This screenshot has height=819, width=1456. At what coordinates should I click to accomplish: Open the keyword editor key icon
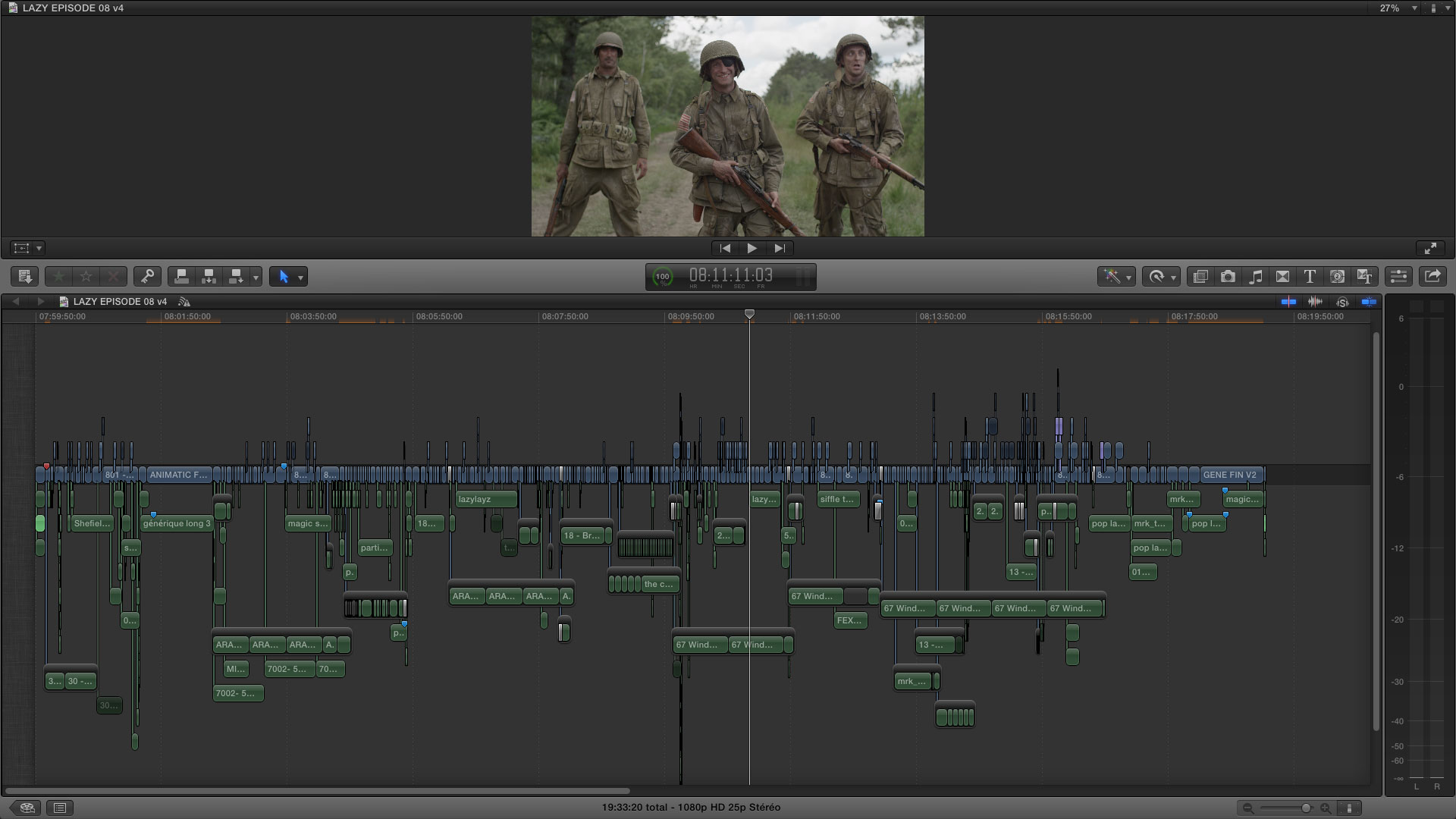(147, 277)
